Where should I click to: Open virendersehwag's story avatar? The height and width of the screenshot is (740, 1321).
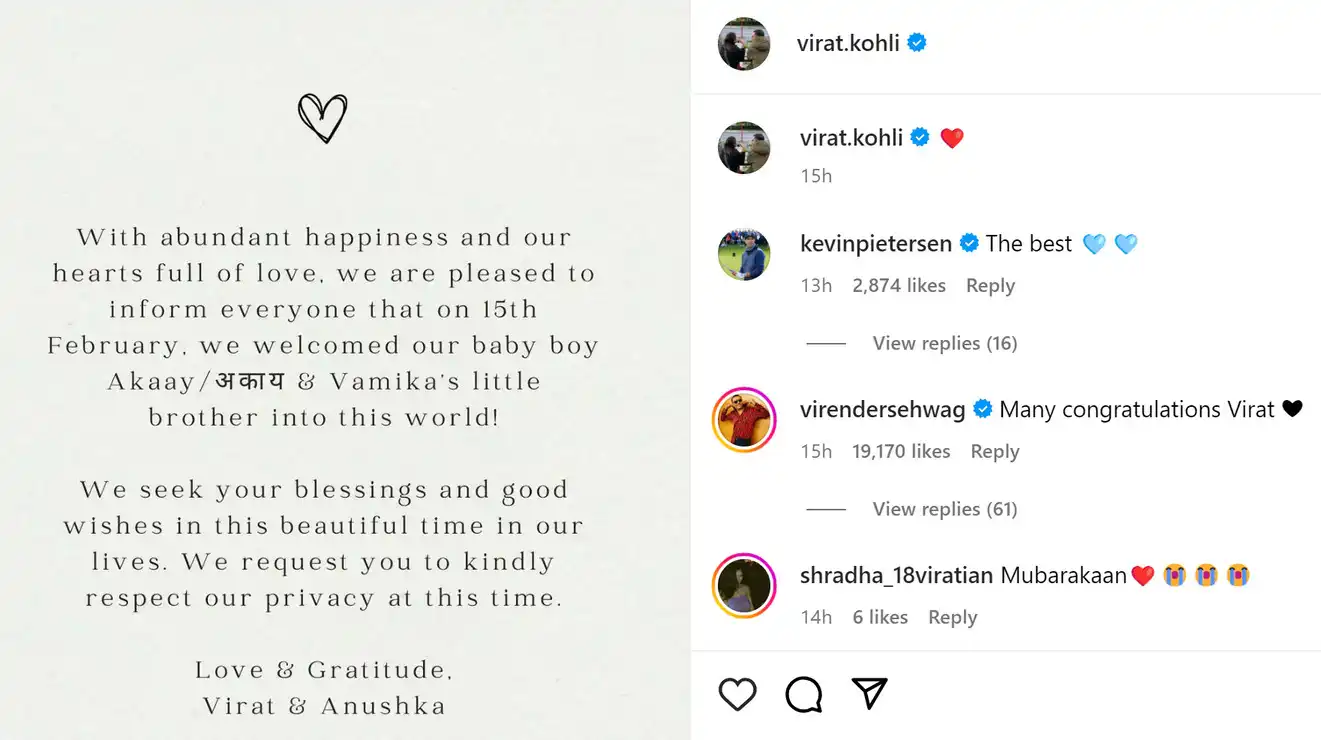pos(744,420)
